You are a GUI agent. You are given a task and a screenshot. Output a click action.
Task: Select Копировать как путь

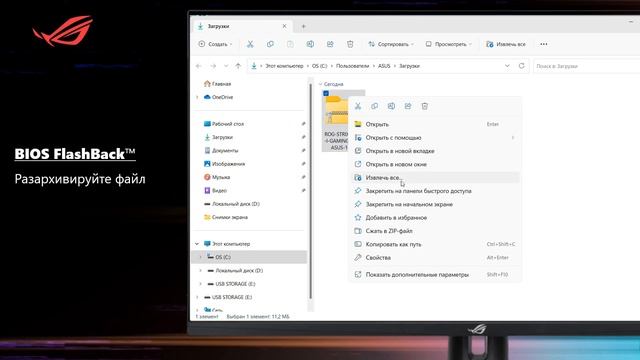coord(435,244)
